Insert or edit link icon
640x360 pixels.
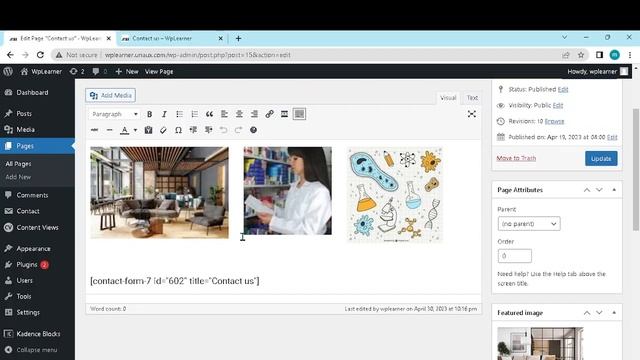[269, 114]
